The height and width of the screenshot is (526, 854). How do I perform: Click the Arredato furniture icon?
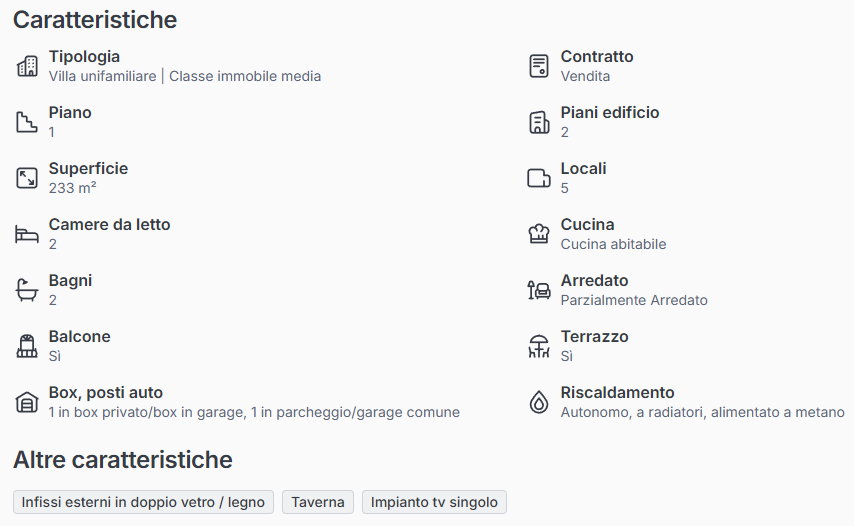[x=539, y=290]
